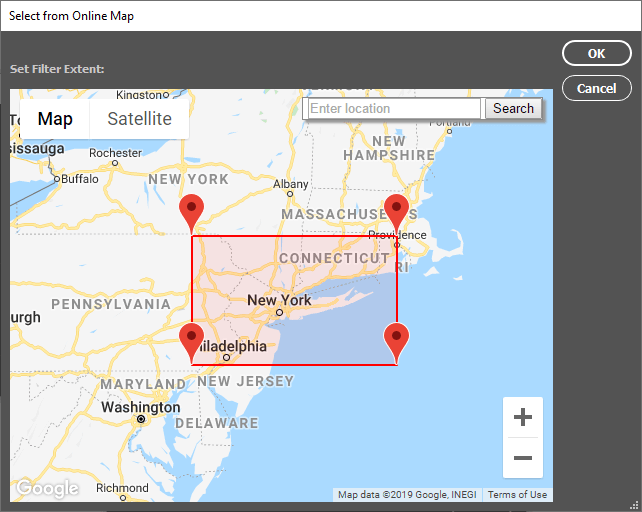Zoom in with the plus icon
The width and height of the screenshot is (642, 512).
pos(523,417)
